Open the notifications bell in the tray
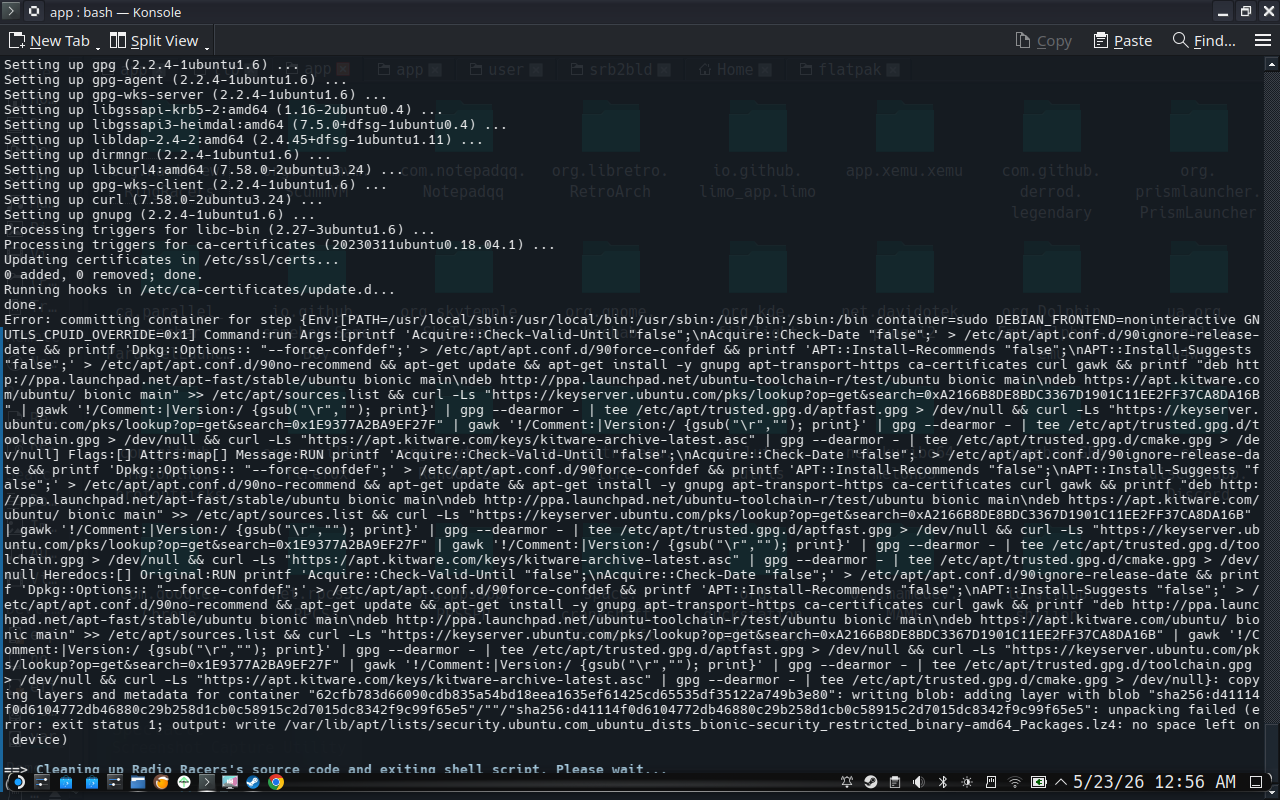This screenshot has width=1280, height=800. pyautogui.click(x=846, y=782)
